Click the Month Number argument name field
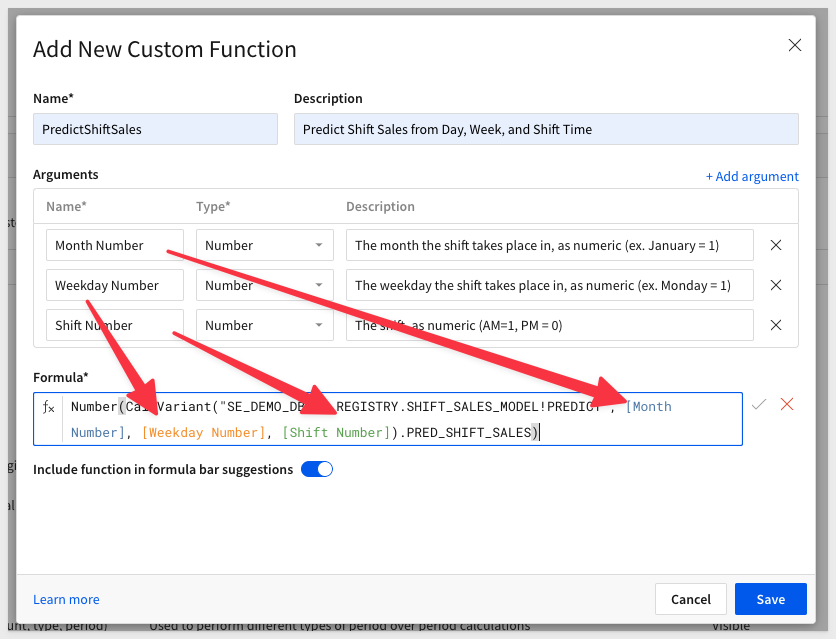Viewport: 836px width, 639px height. pyautogui.click(x=115, y=245)
